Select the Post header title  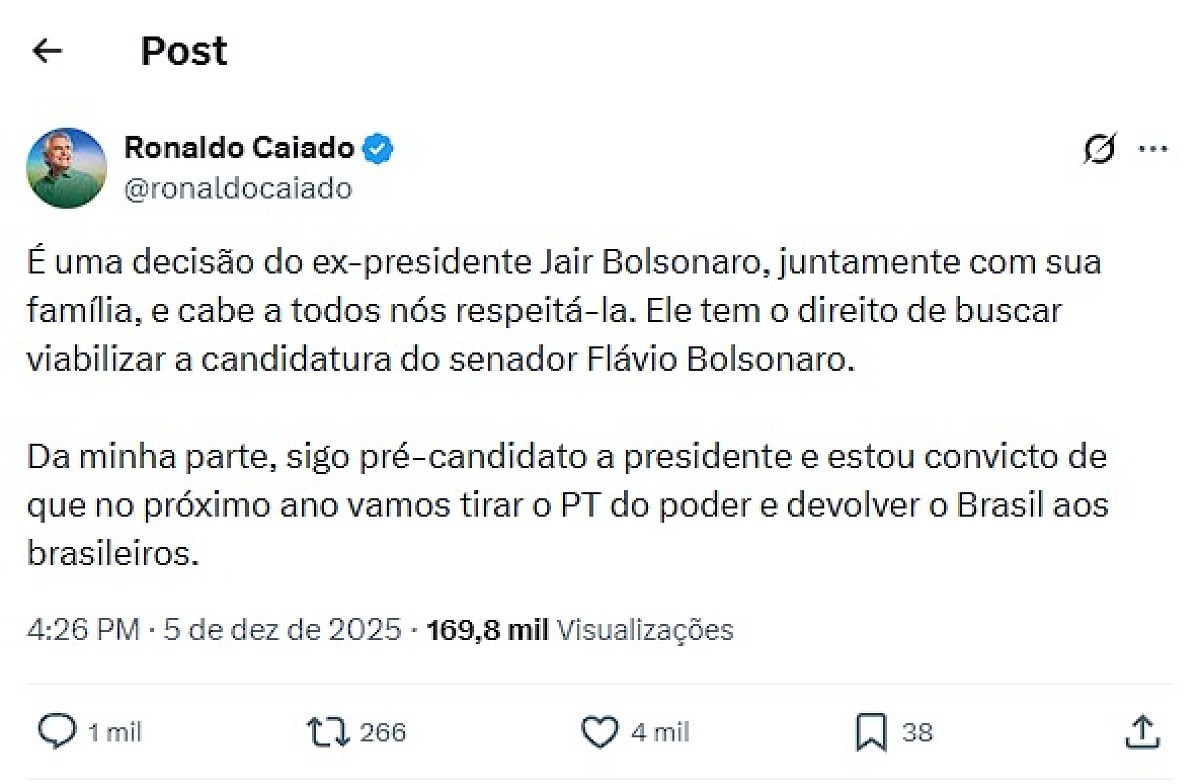click(x=184, y=50)
